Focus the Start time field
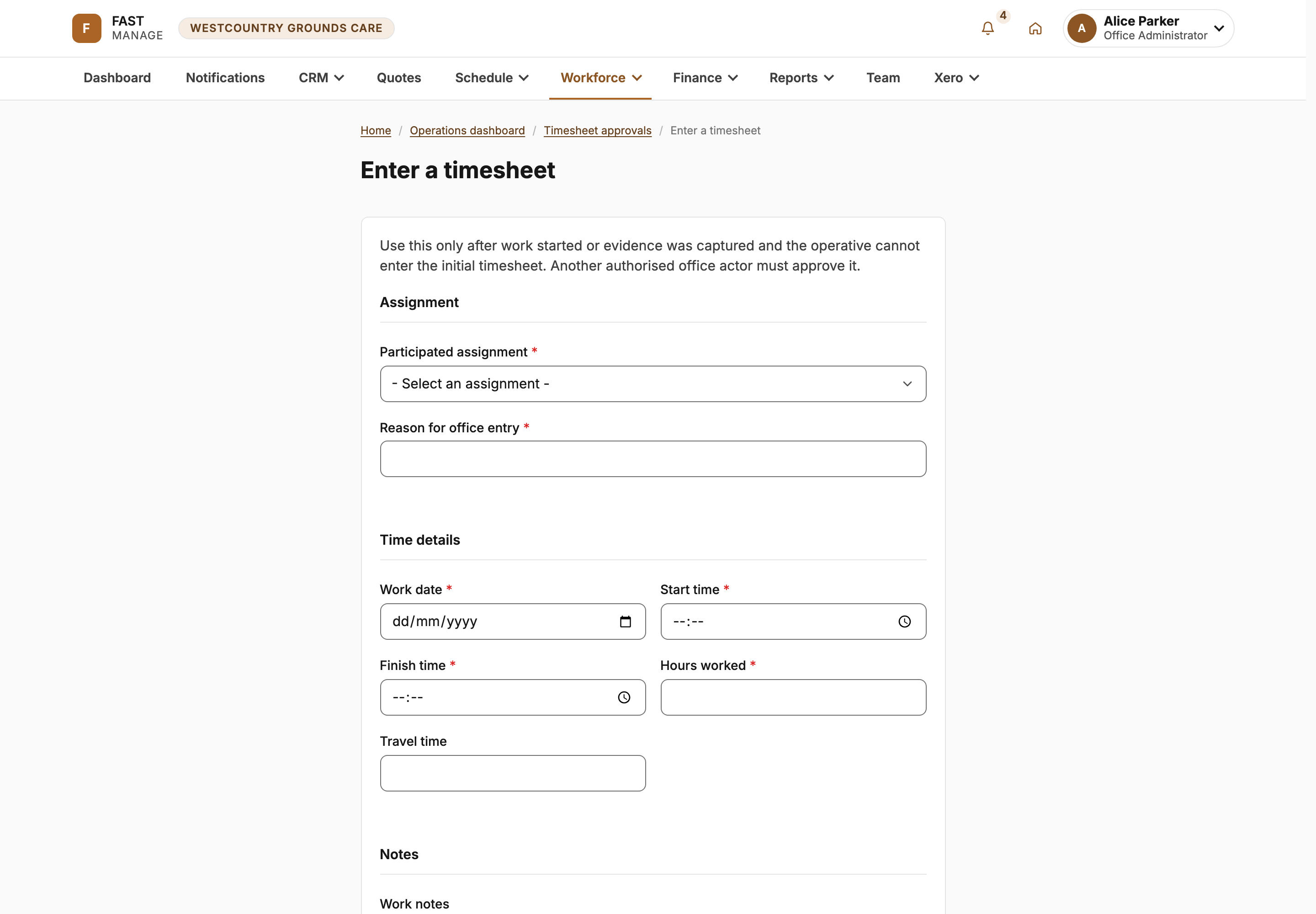This screenshot has height=914, width=1316. point(793,622)
